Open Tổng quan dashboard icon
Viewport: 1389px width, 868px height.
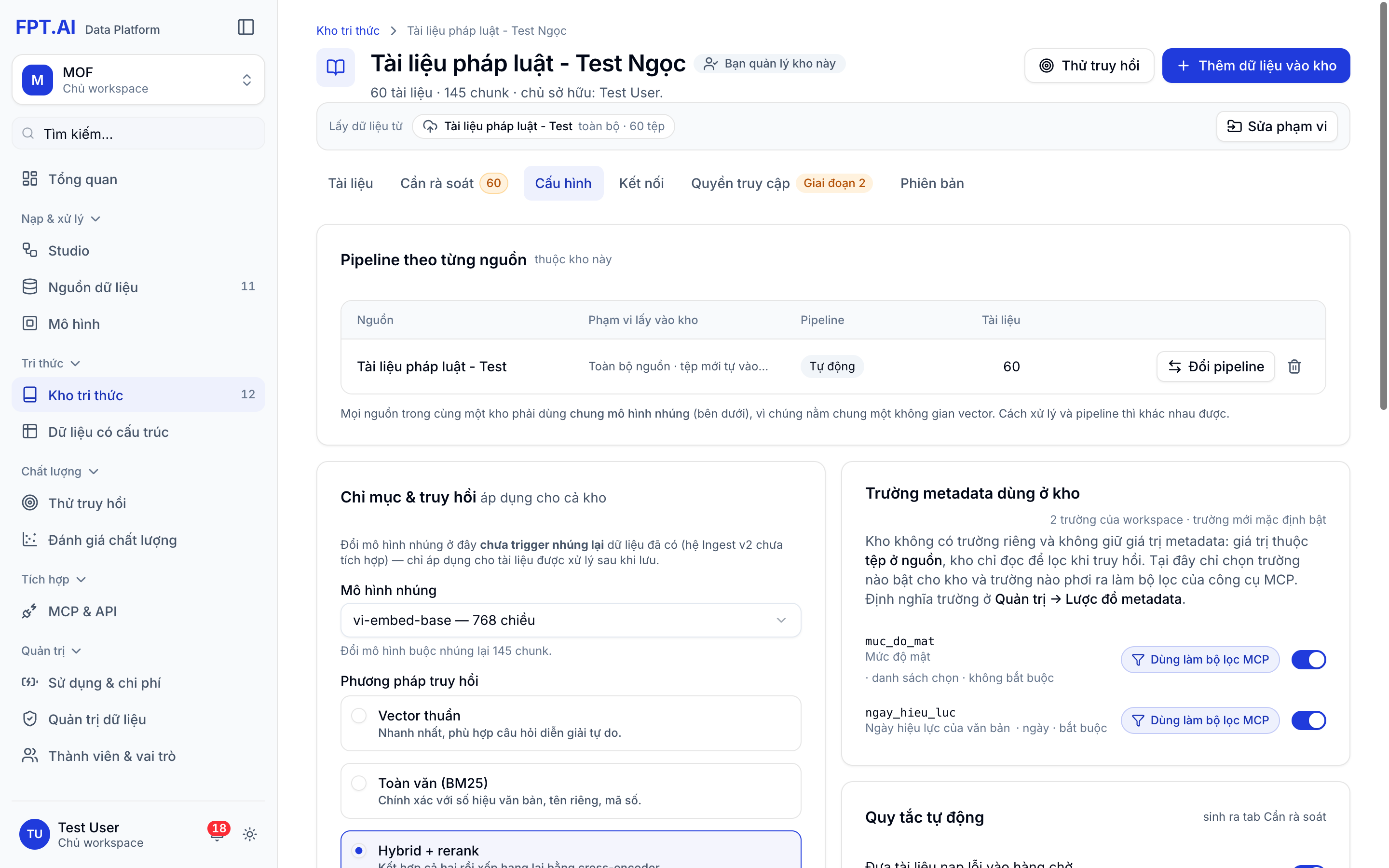pos(30,179)
